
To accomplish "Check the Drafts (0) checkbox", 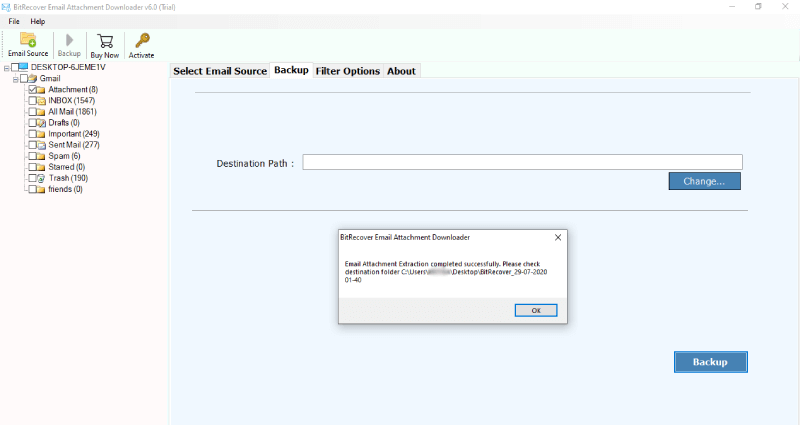I will pos(32,123).
